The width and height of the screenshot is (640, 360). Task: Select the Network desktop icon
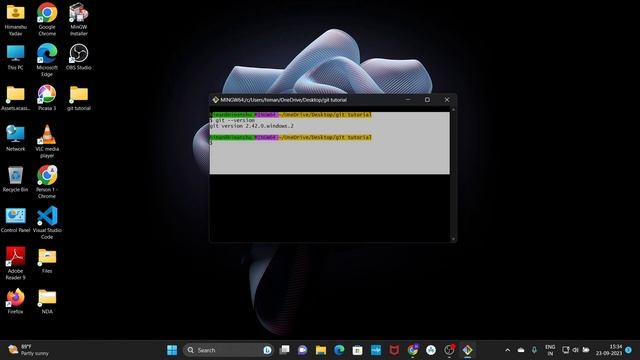[16, 138]
